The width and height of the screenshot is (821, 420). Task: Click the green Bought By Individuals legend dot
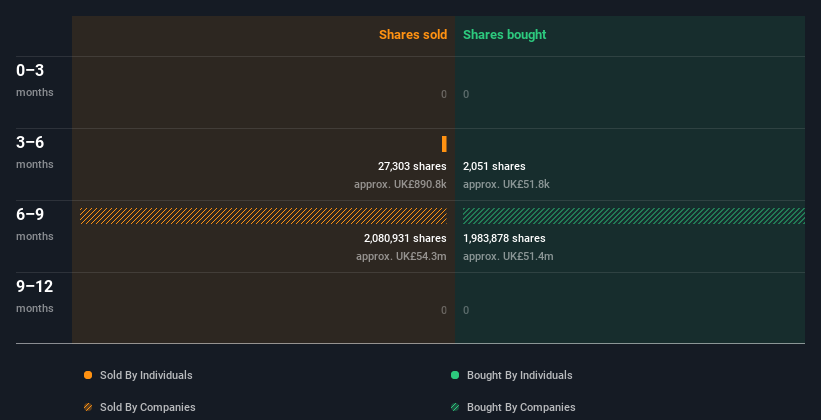click(455, 375)
